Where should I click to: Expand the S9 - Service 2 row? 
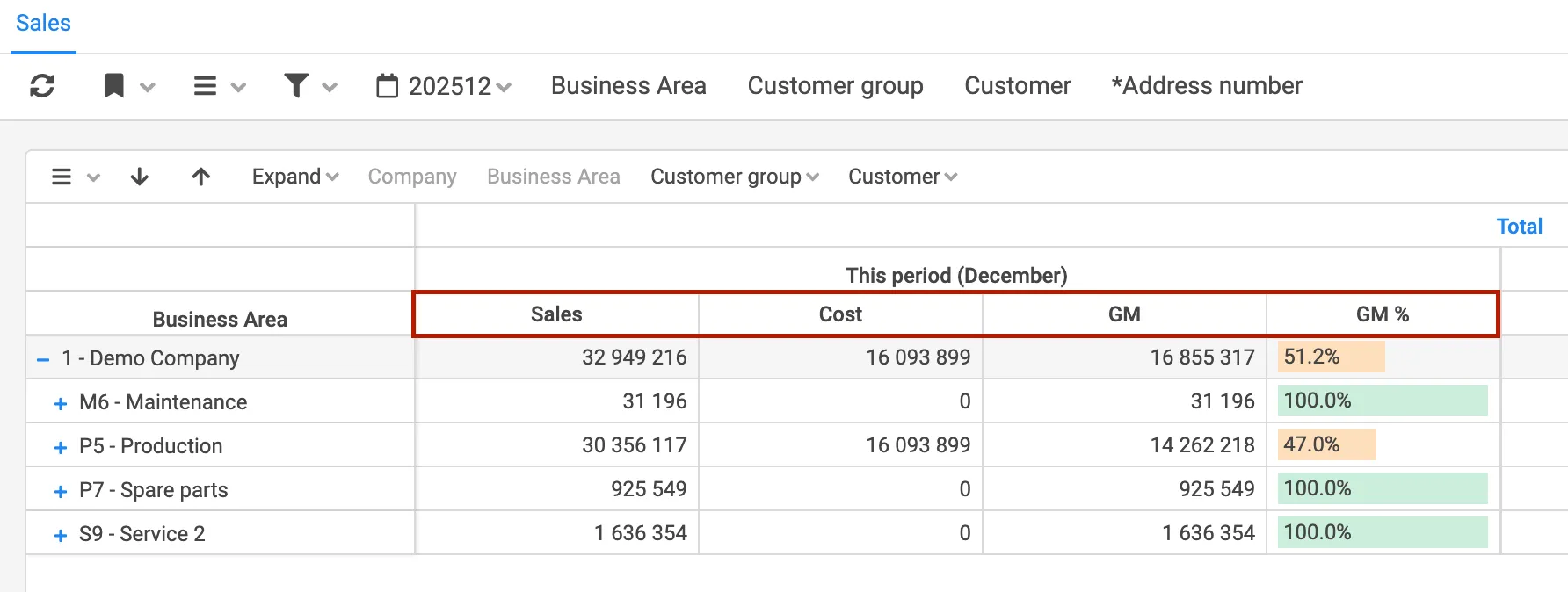61,535
